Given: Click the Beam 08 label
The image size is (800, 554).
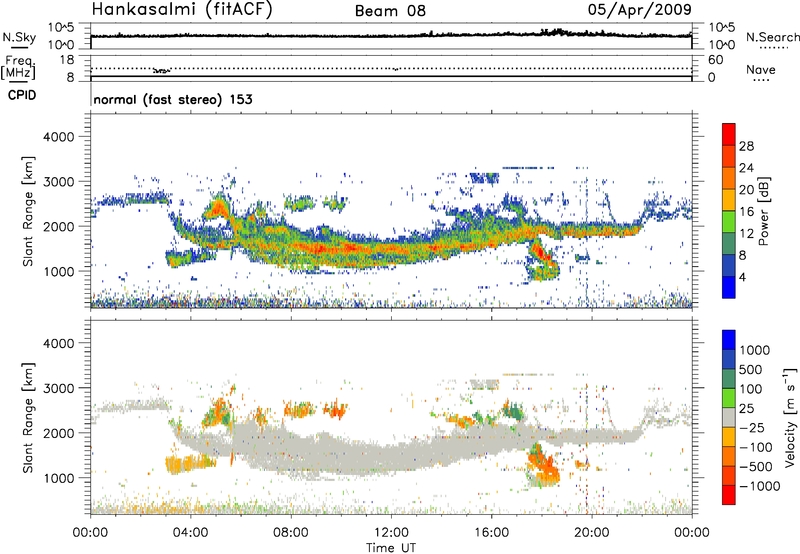Looking at the screenshot, I should (390, 11).
